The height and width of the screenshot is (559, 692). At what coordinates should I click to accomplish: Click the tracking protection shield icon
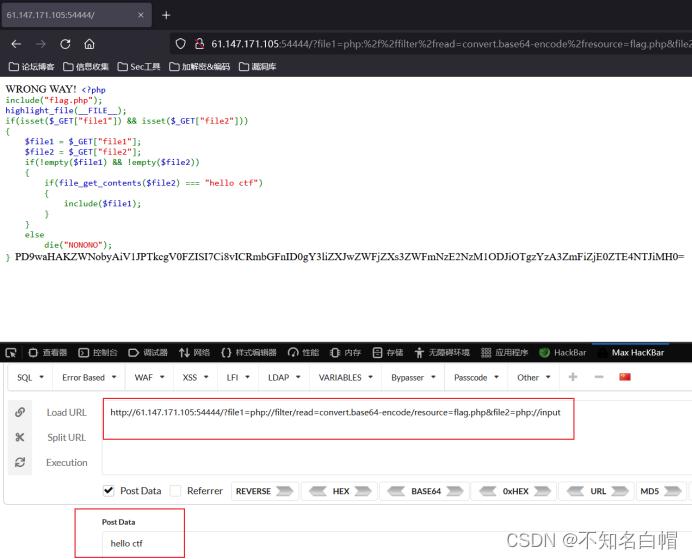pos(181,44)
